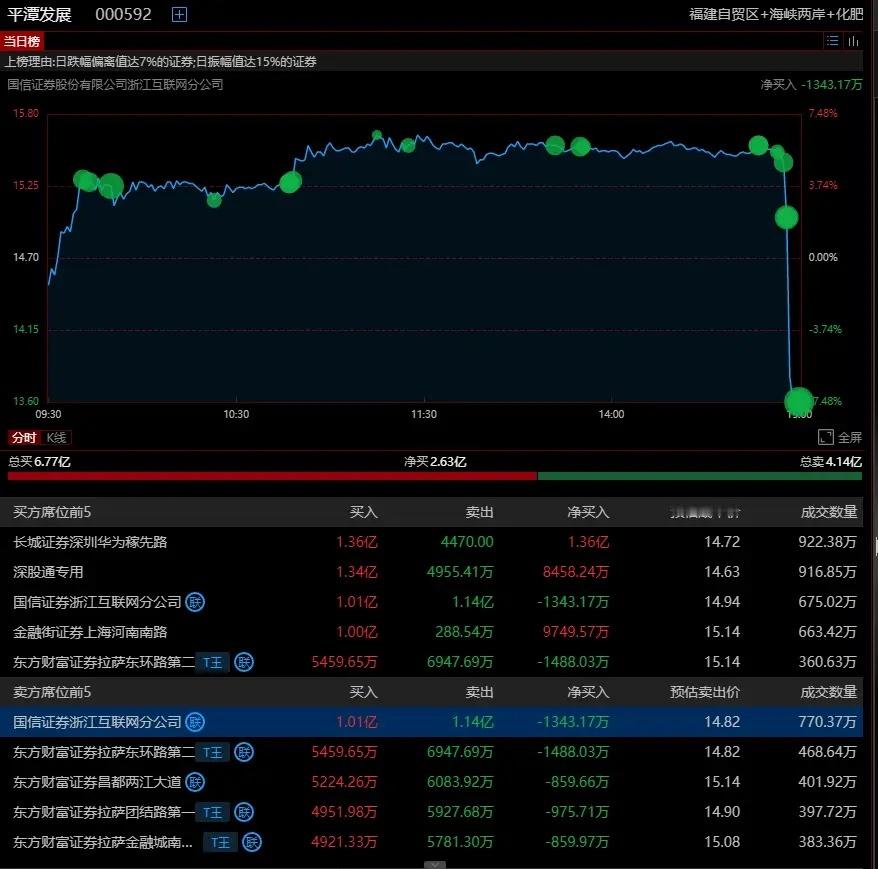Open 东方财富证券昌都两江大道 seller row
Screen dimensions: 878x869
[x=431, y=782]
